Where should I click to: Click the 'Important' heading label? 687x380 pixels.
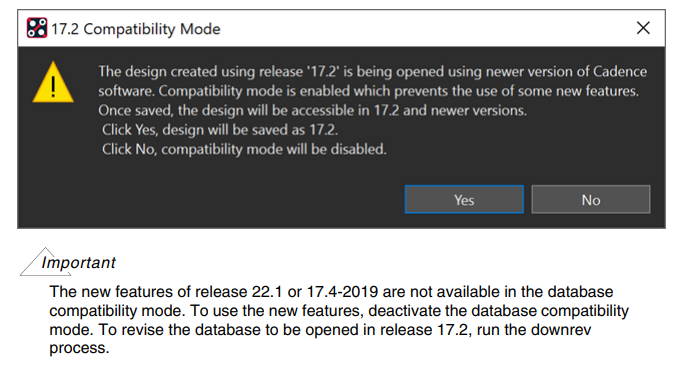point(78,263)
